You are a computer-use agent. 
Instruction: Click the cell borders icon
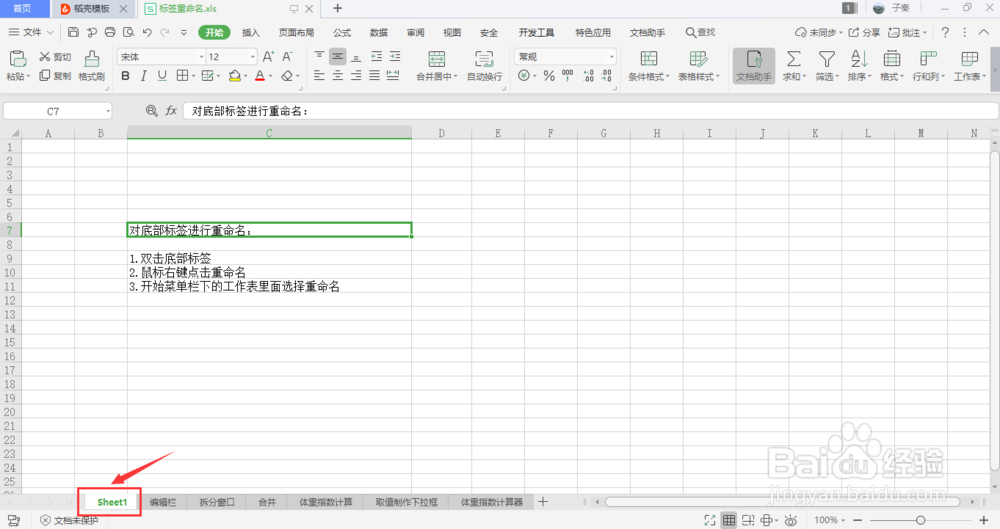pos(182,76)
